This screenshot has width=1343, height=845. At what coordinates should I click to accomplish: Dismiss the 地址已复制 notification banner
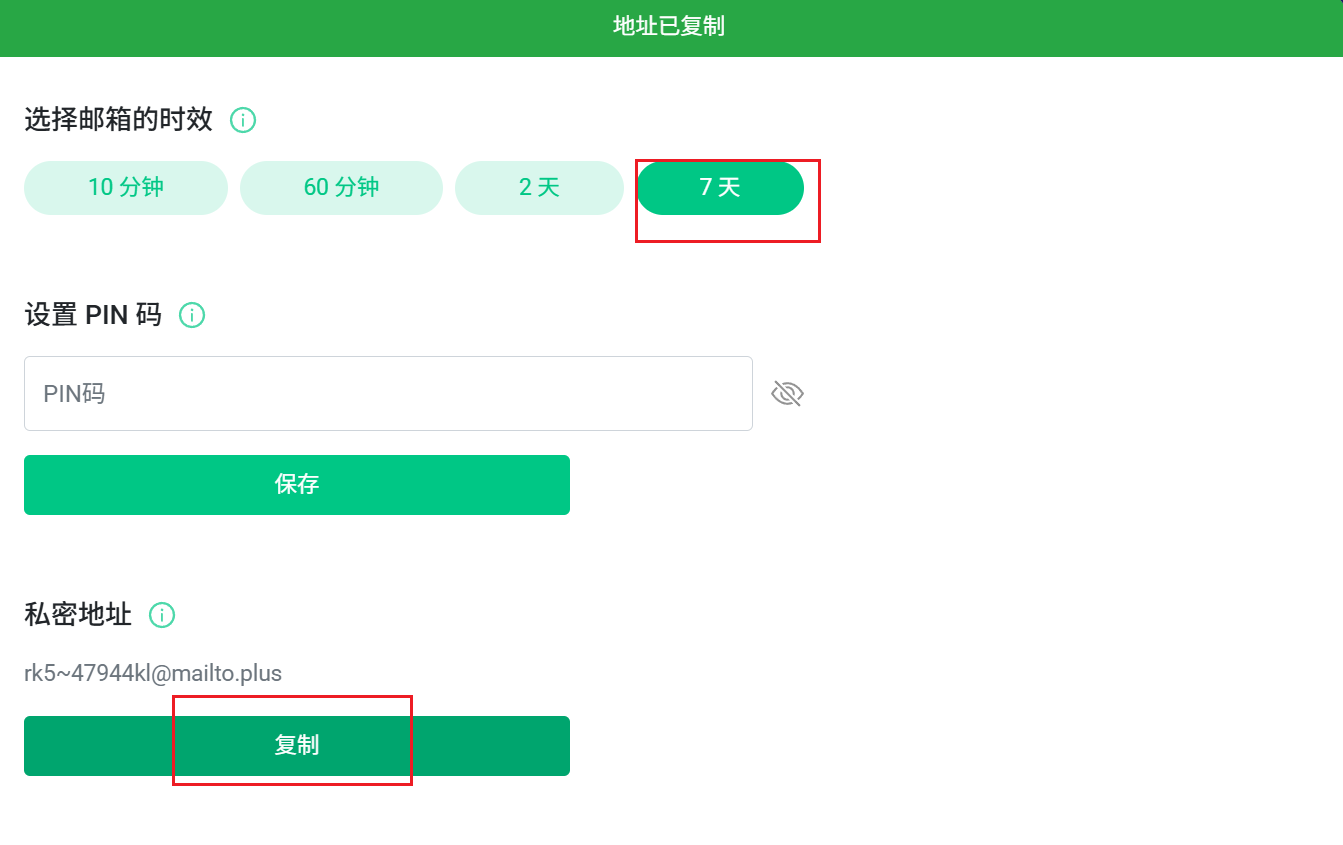670,27
